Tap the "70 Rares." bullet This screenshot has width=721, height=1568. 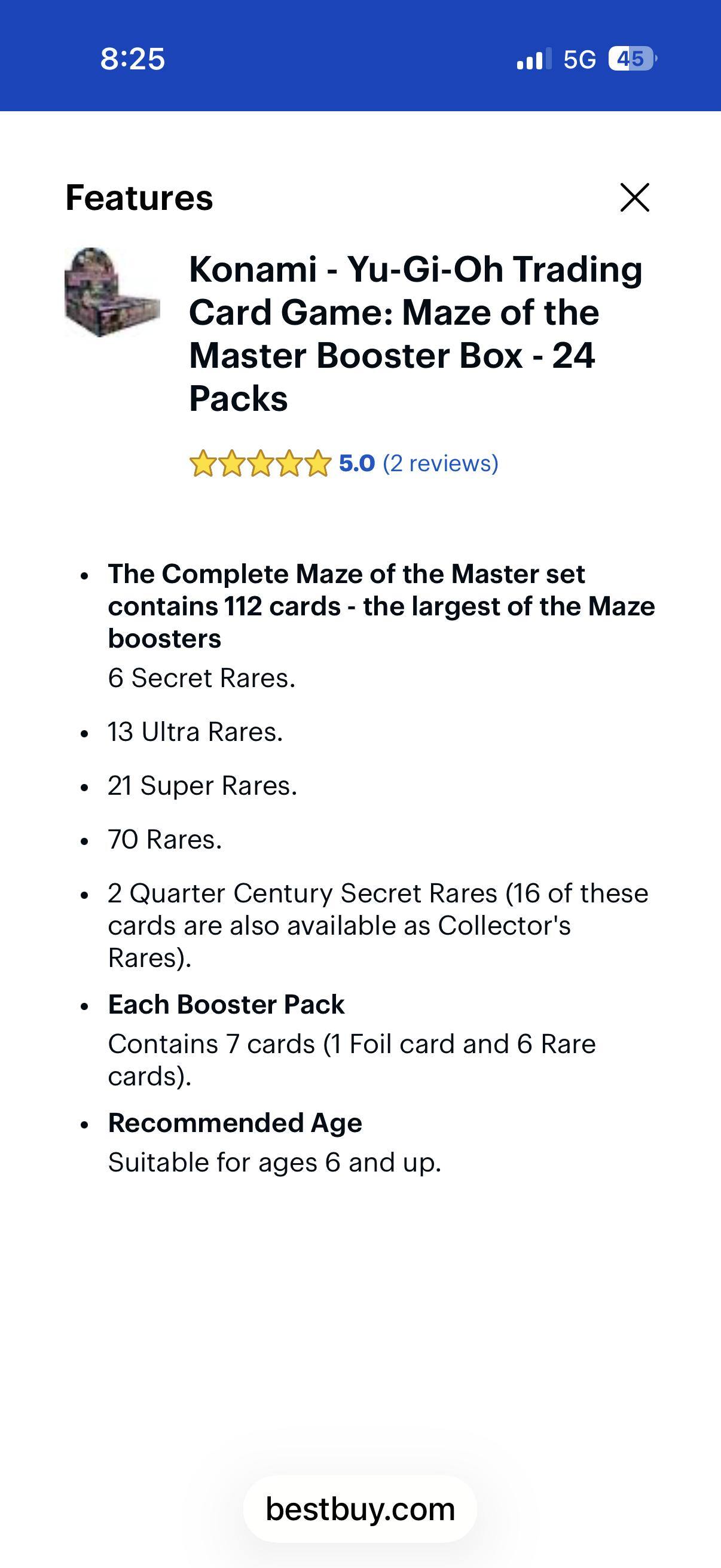click(x=165, y=840)
